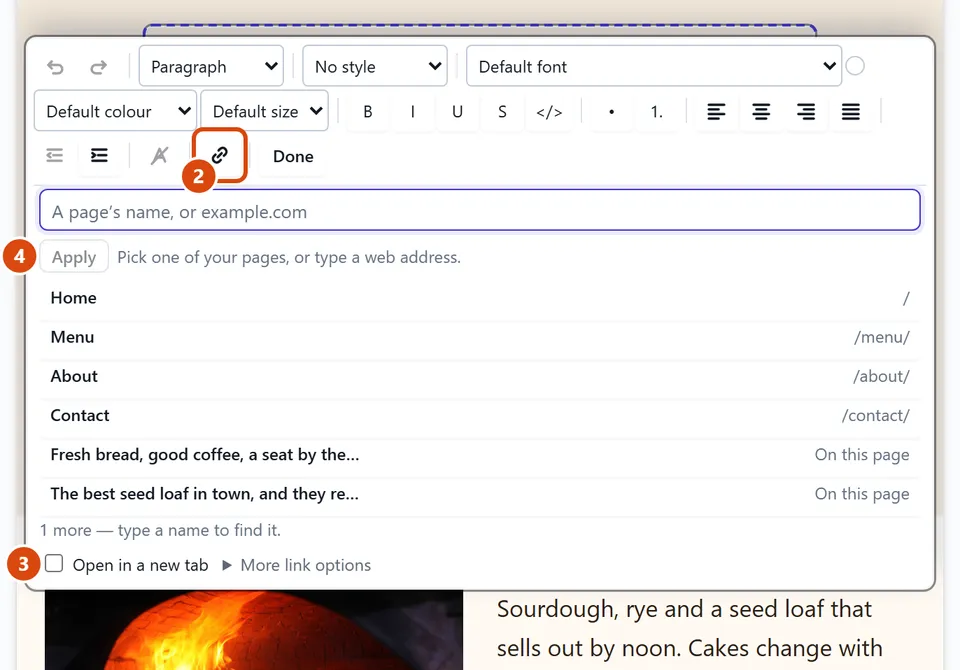960x670 pixels.
Task: Choose the Home page link
Action: click(480, 298)
